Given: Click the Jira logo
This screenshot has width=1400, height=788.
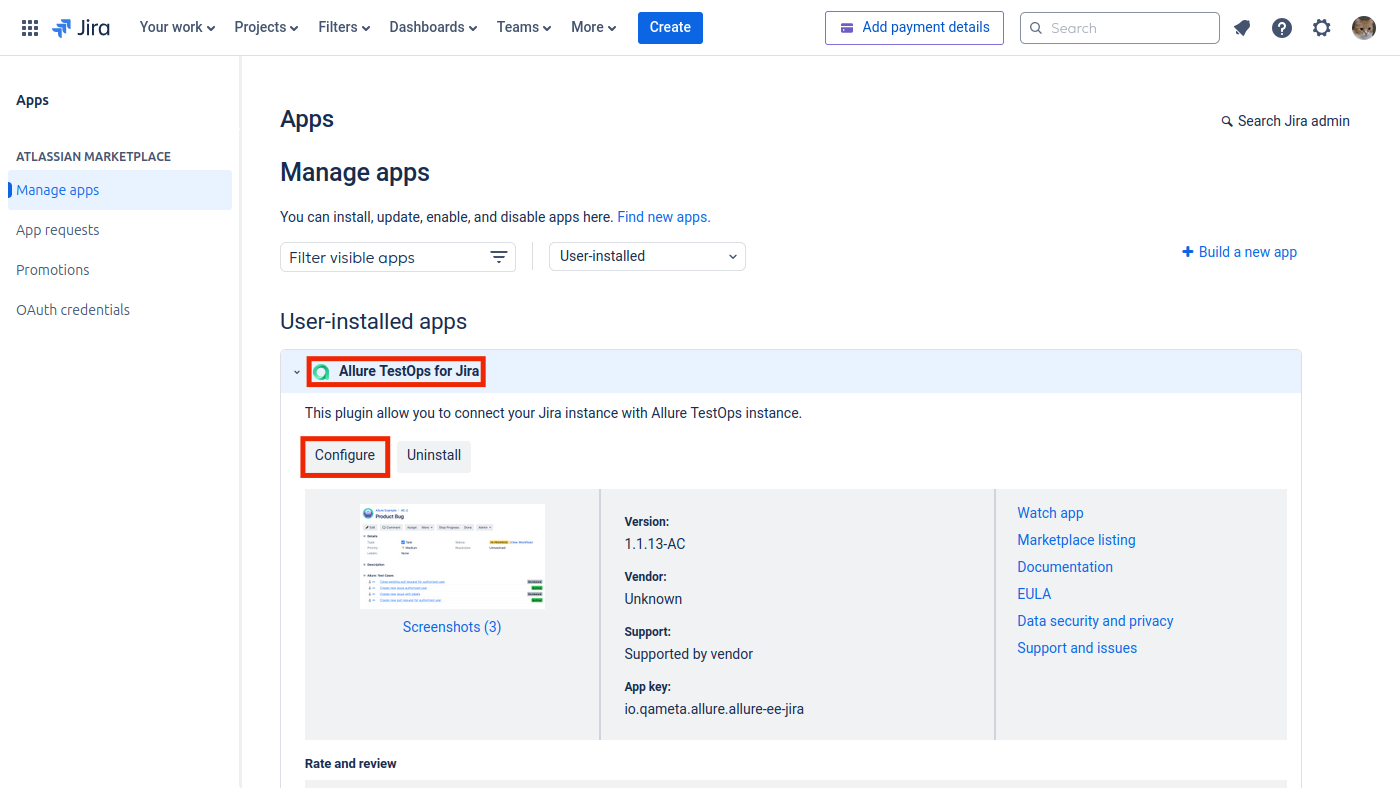Looking at the screenshot, I should pyautogui.click(x=81, y=28).
